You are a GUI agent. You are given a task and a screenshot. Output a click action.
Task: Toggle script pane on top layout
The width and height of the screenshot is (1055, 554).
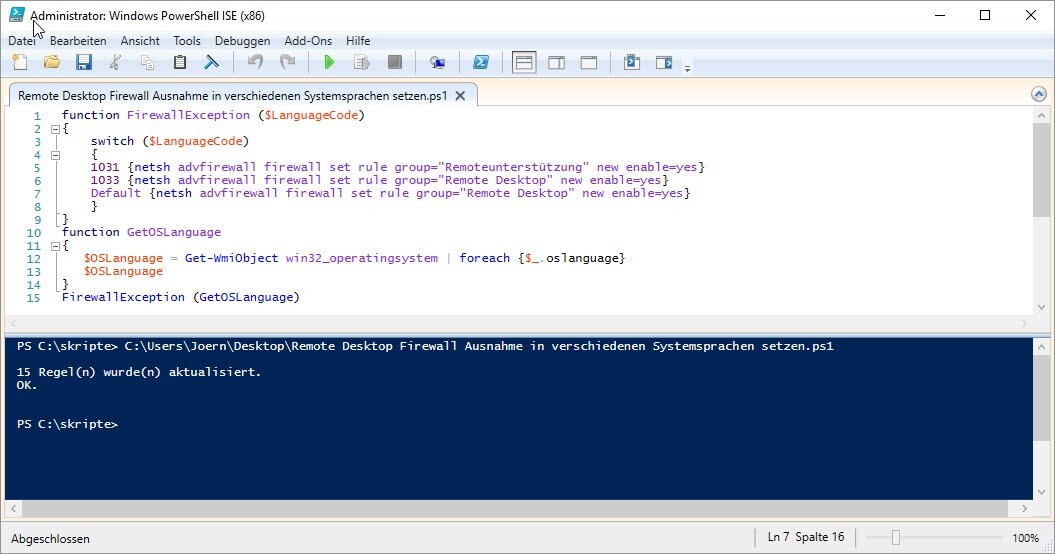(524, 63)
